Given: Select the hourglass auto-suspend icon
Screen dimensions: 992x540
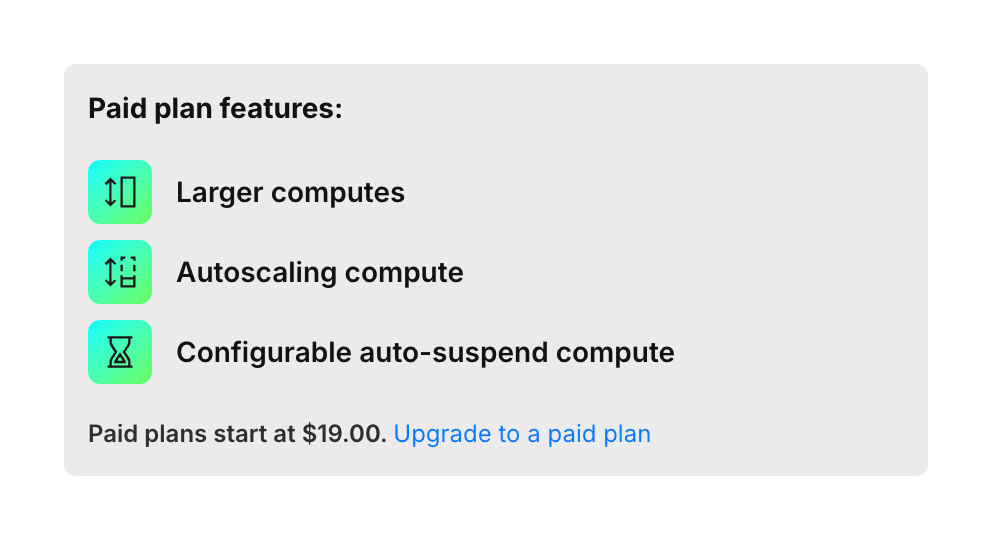Looking at the screenshot, I should coord(120,352).
